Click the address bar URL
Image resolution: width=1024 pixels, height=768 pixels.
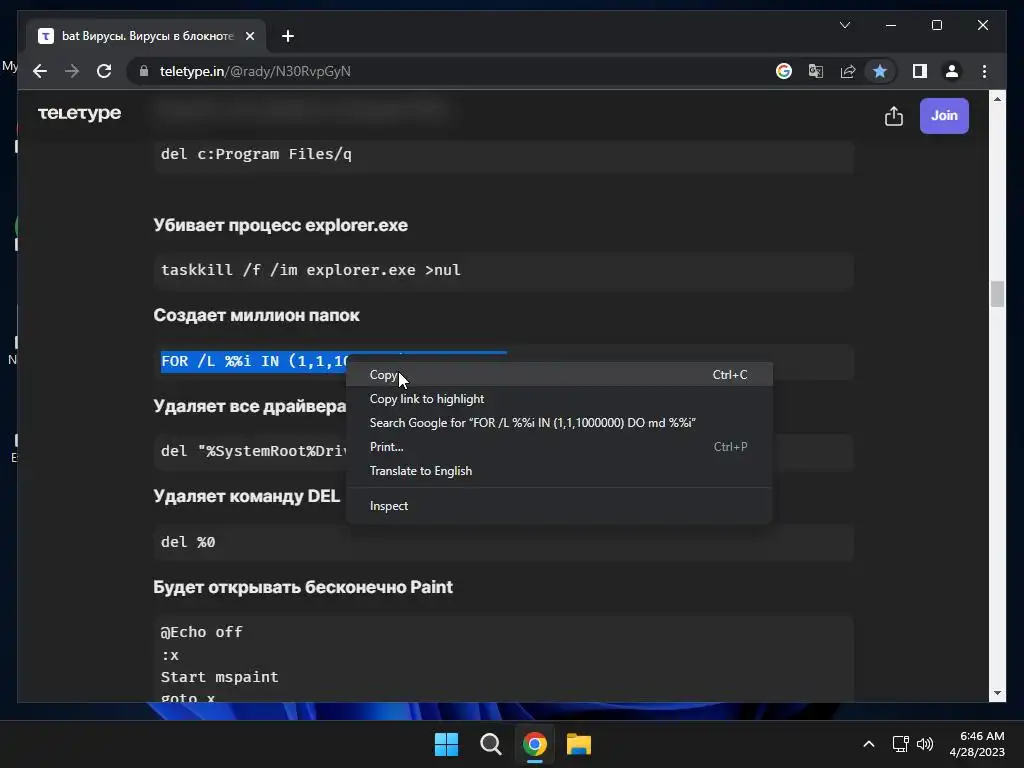point(255,71)
